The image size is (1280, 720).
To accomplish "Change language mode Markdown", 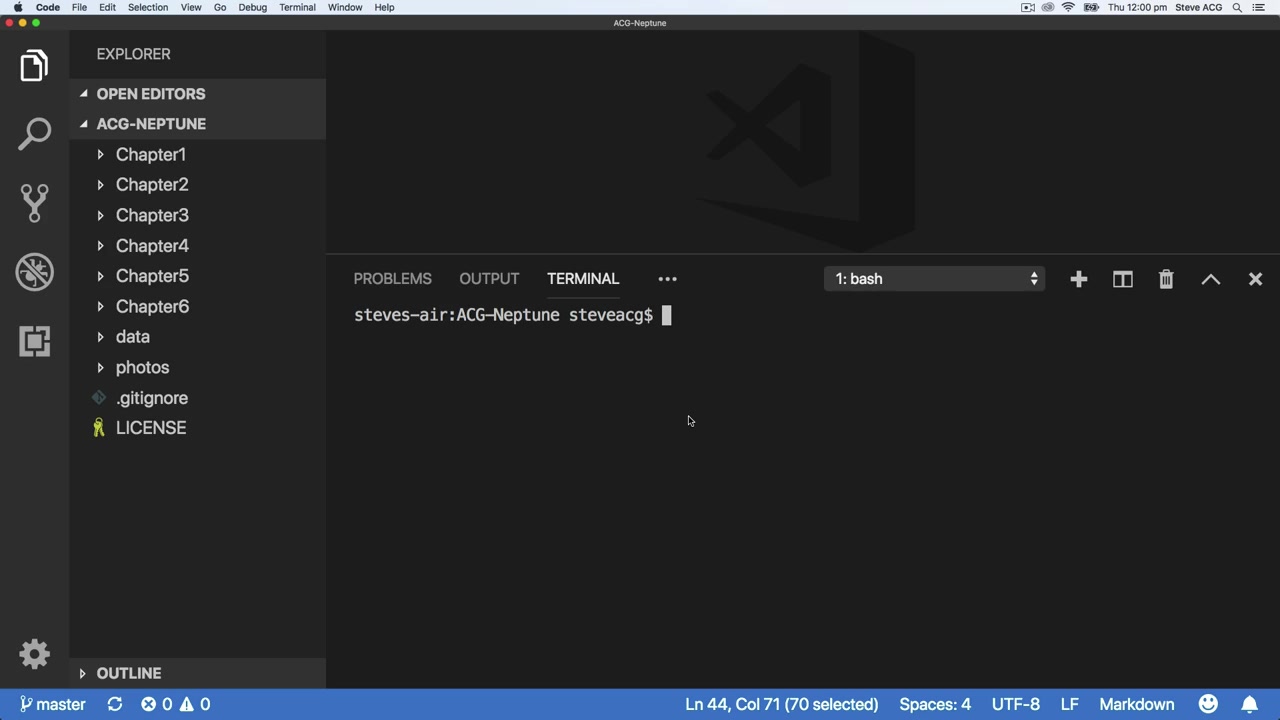I will click(x=1137, y=704).
